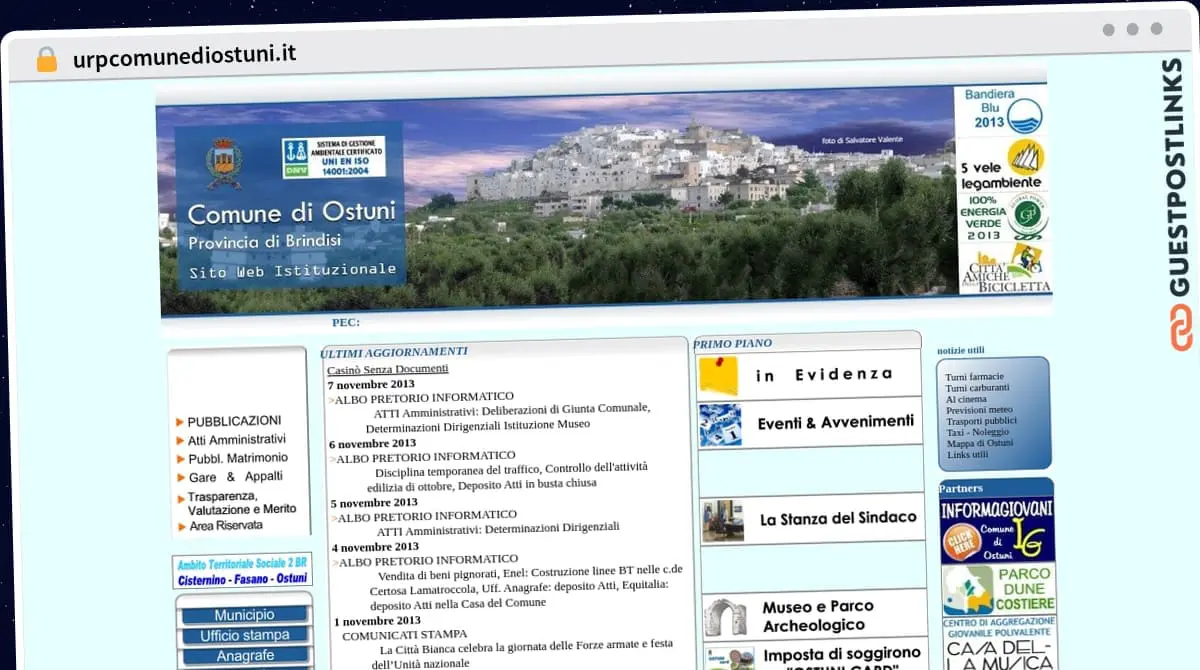
Task: Open the Ufficio stampa menu item
Action: click(x=244, y=635)
